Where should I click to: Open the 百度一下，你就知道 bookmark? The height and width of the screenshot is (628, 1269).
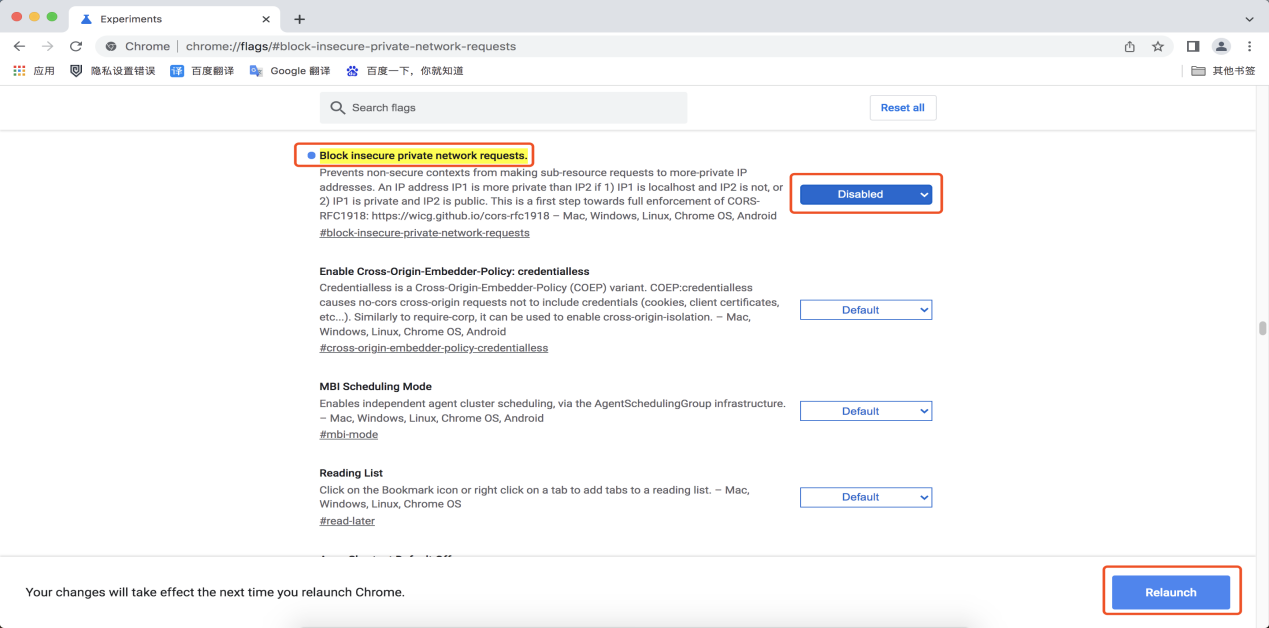pyautogui.click(x=404, y=71)
